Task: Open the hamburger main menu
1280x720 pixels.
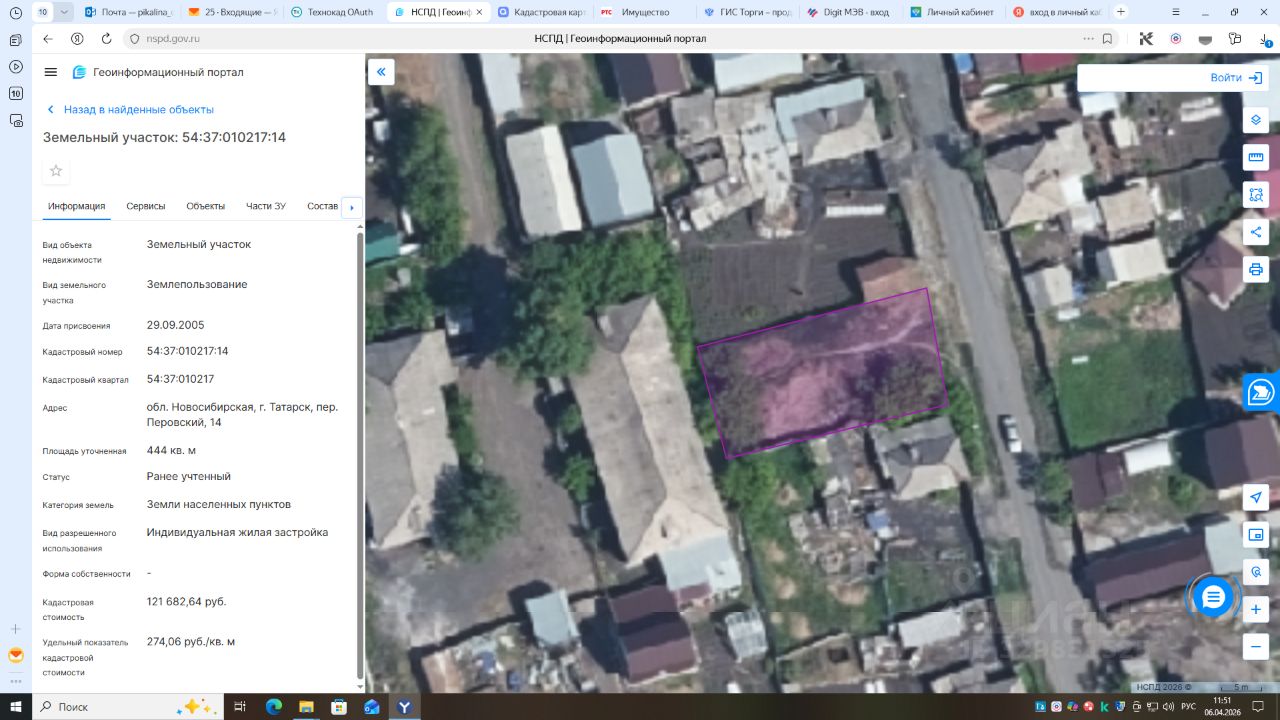Action: (51, 72)
